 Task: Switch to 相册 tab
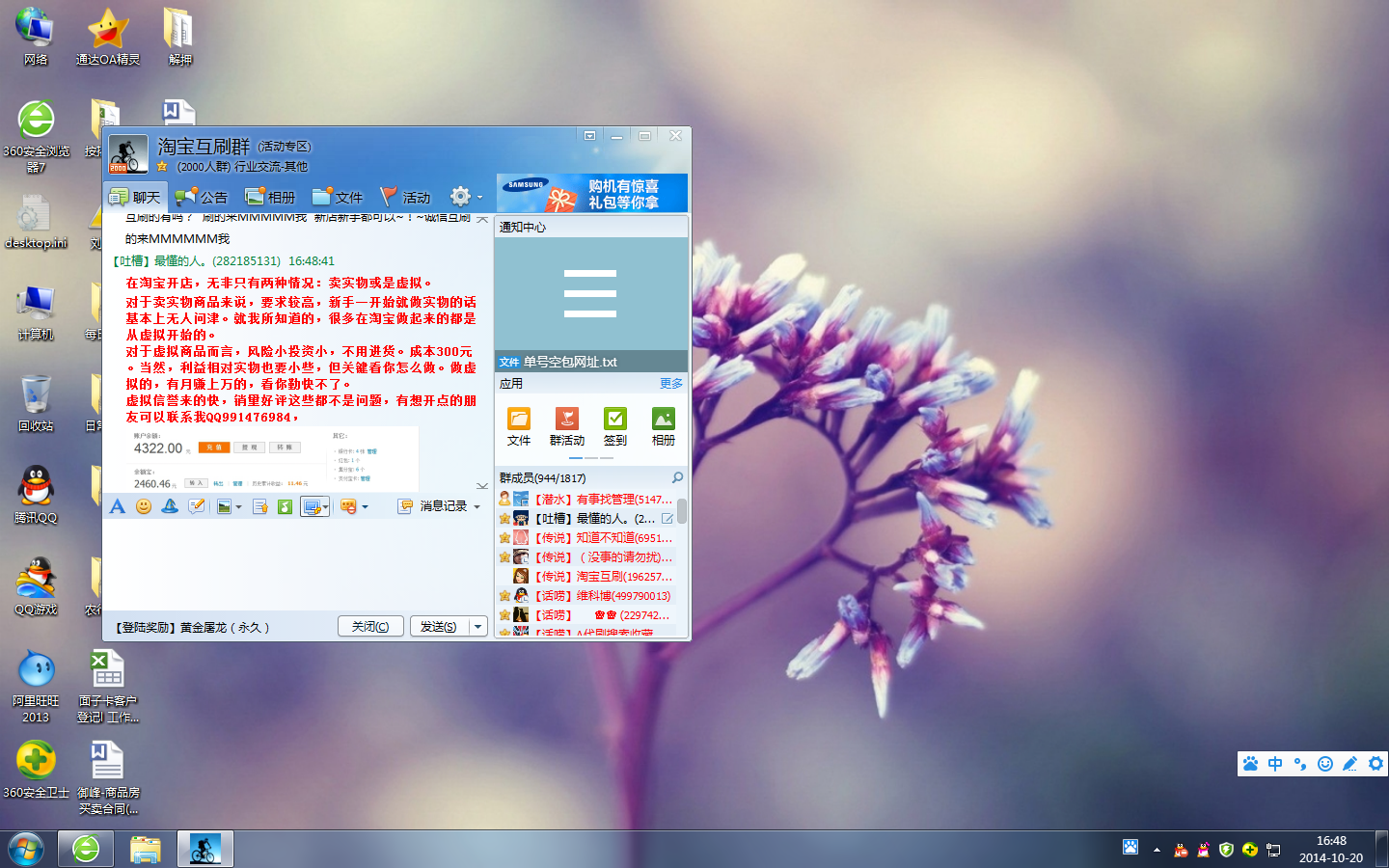coord(269,197)
